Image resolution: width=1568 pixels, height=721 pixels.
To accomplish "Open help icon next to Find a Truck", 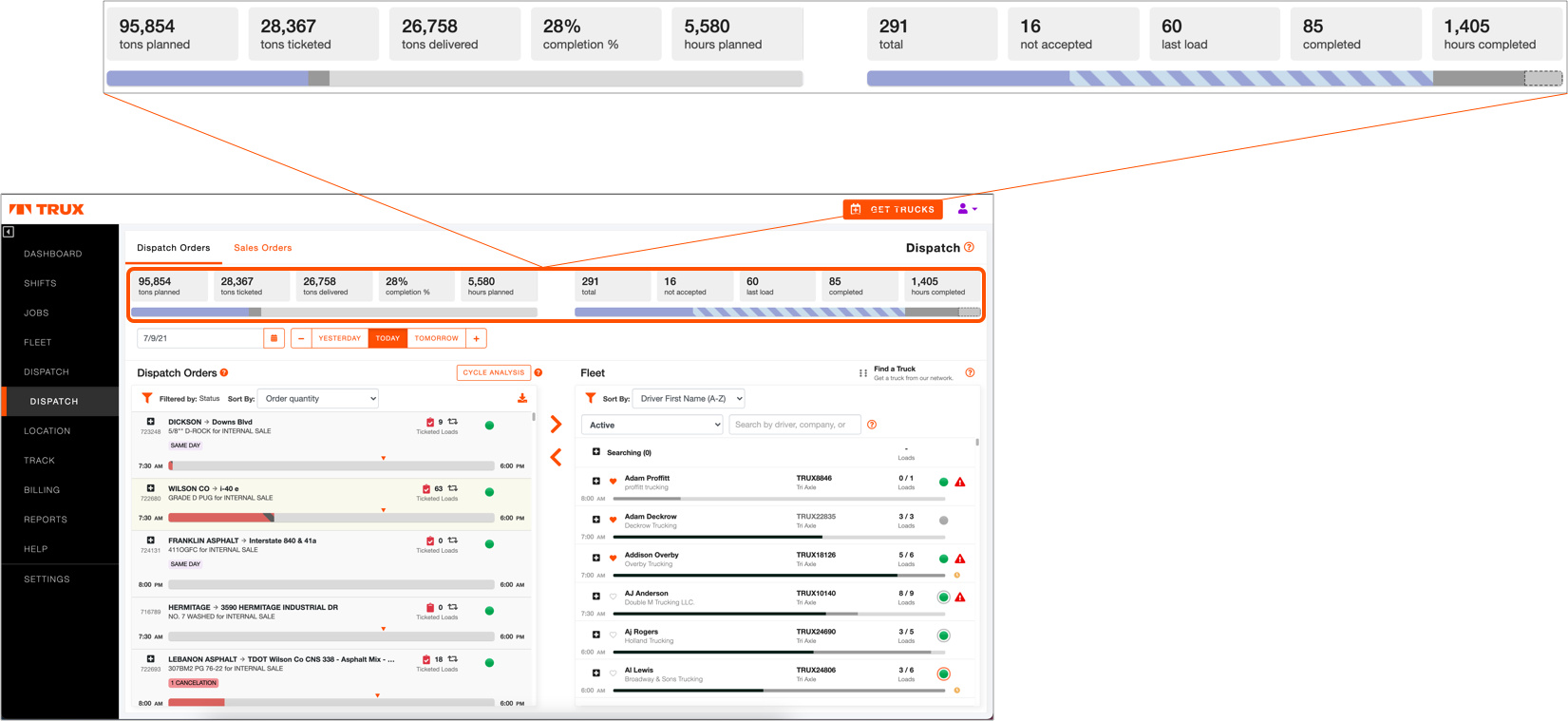I will tap(970, 373).
